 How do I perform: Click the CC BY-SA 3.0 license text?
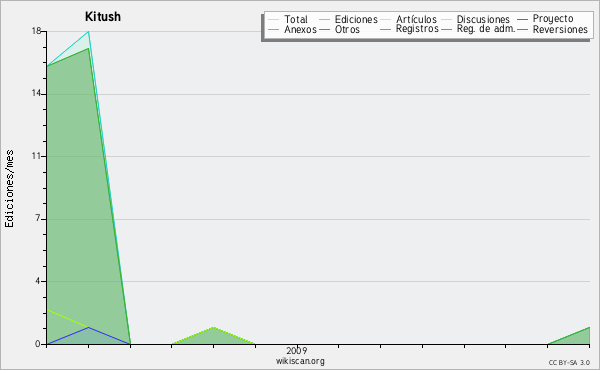pyautogui.click(x=569, y=363)
